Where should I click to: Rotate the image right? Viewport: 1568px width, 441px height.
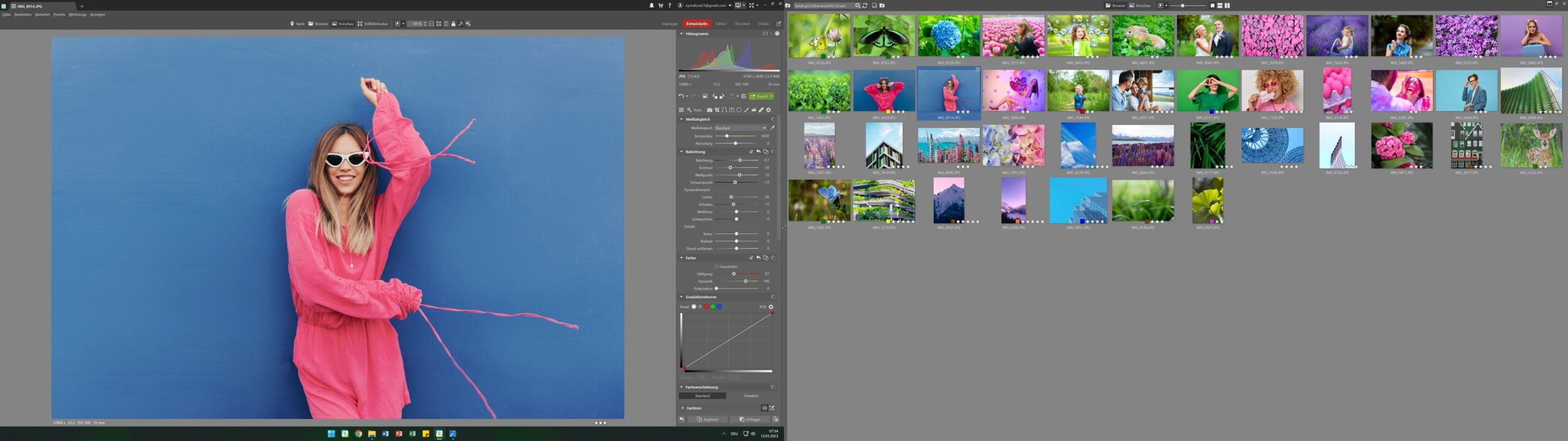coord(722,96)
